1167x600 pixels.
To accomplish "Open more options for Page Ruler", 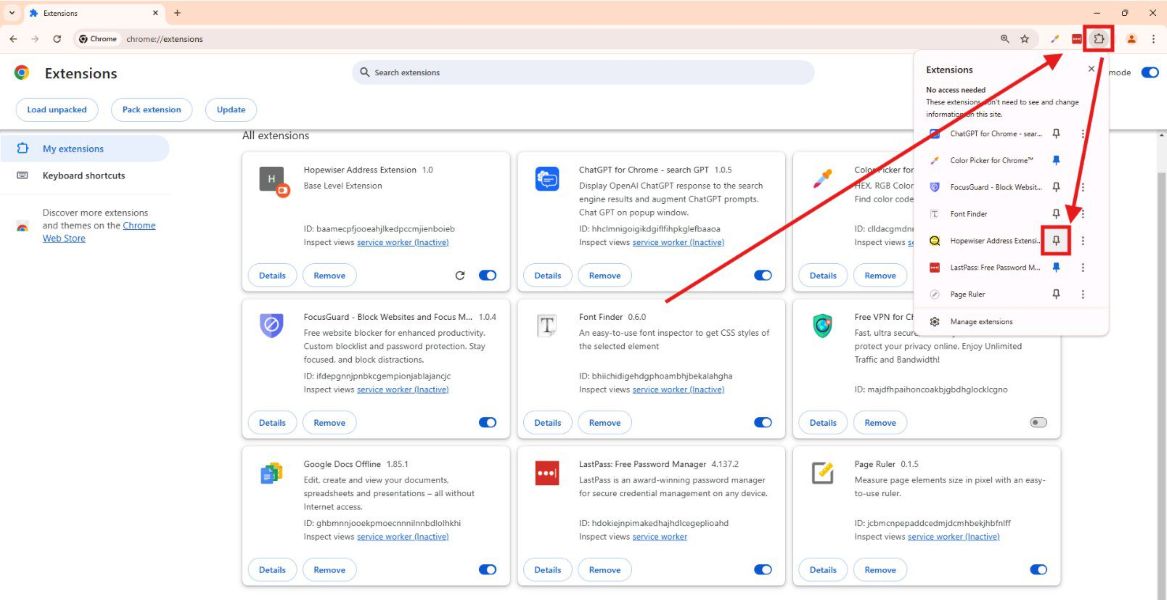I will click(1082, 295).
